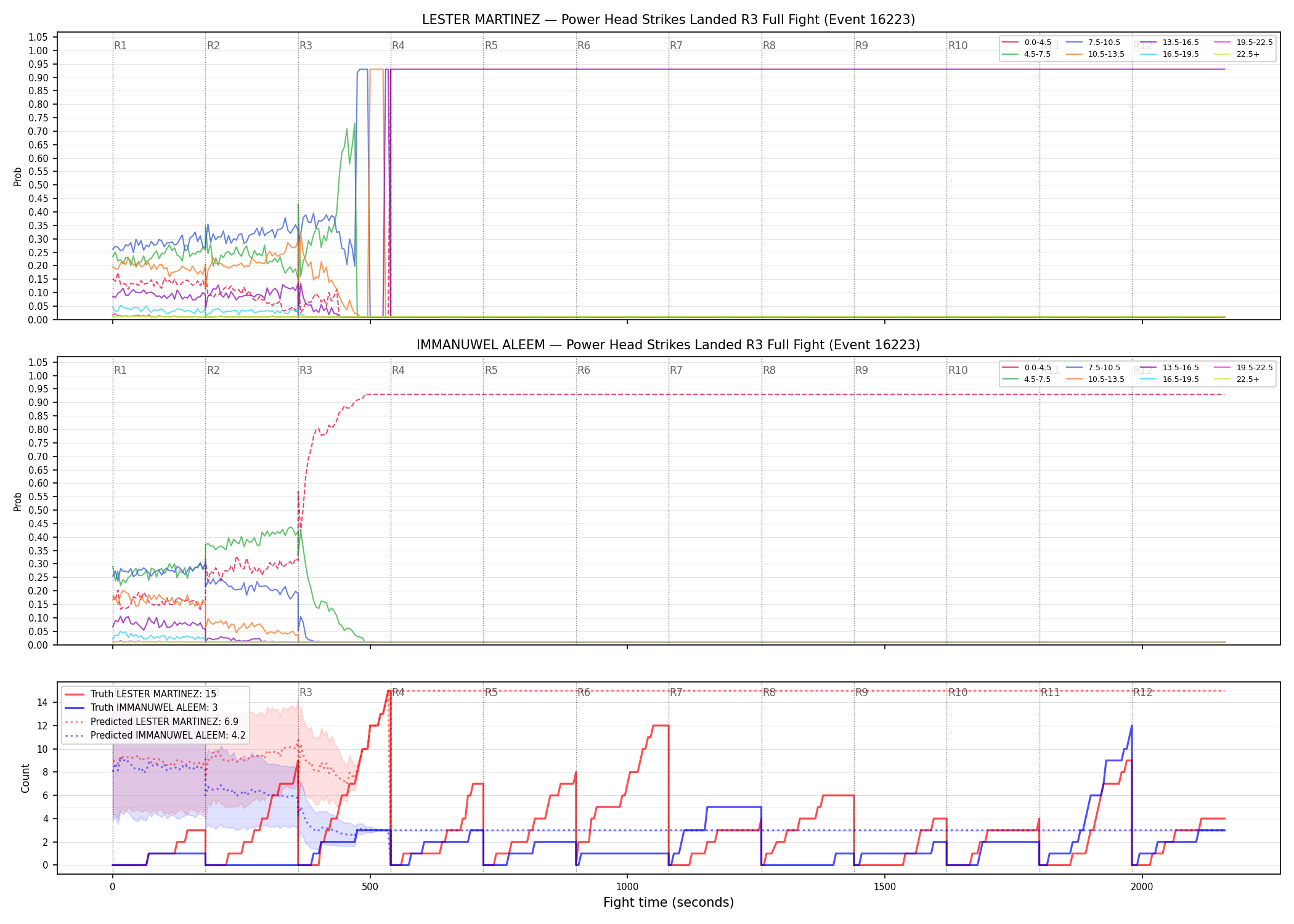The height and width of the screenshot is (924, 1294).
Task: Click the 'Fight time (seconds)' axis label
Action: [x=669, y=902]
